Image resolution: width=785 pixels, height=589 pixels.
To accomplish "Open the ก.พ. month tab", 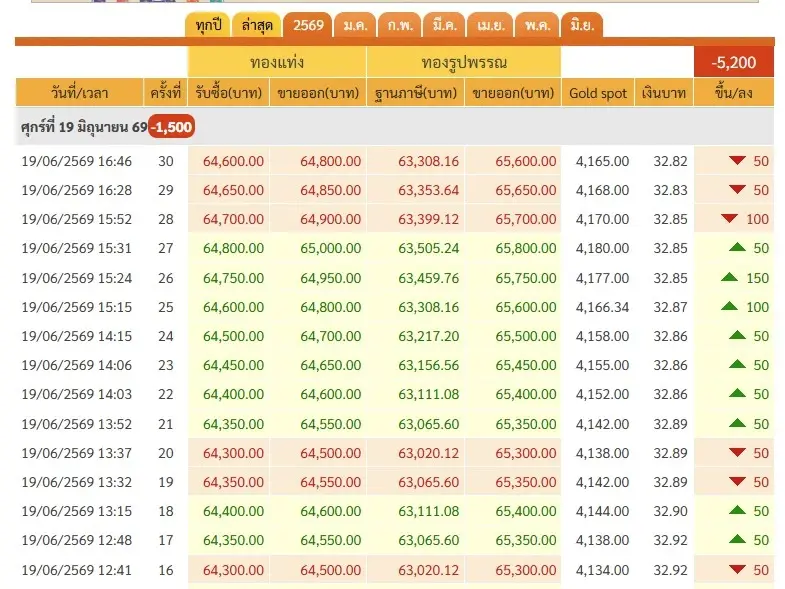I will pyautogui.click(x=400, y=25).
